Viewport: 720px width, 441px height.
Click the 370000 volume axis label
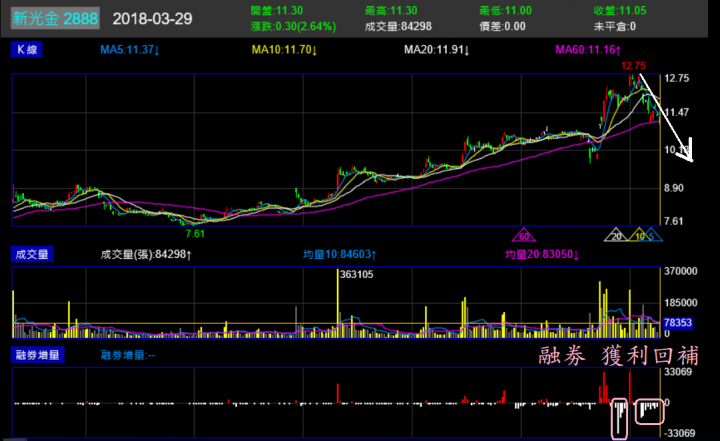[x=681, y=271]
